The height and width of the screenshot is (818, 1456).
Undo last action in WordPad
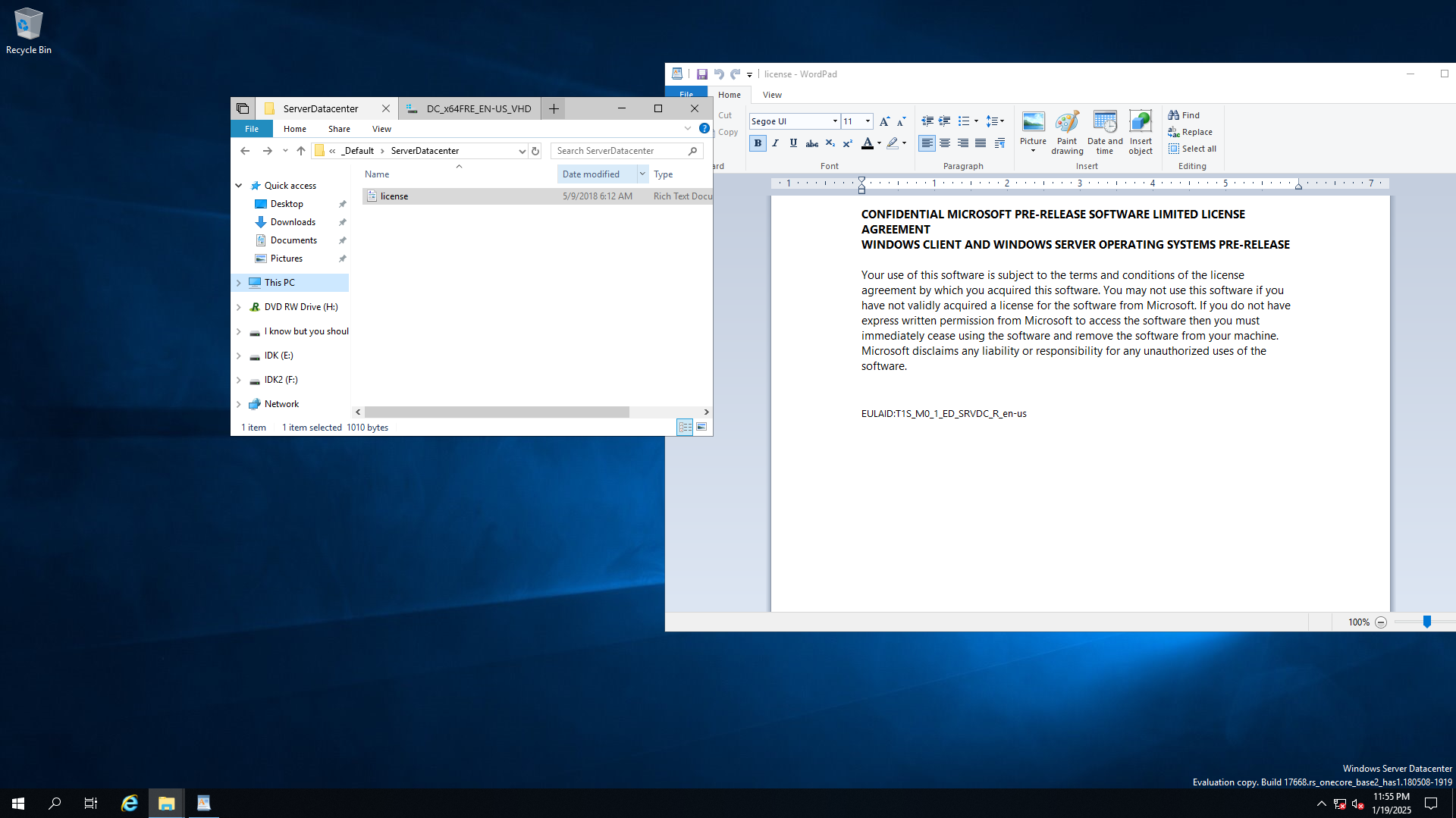(719, 74)
